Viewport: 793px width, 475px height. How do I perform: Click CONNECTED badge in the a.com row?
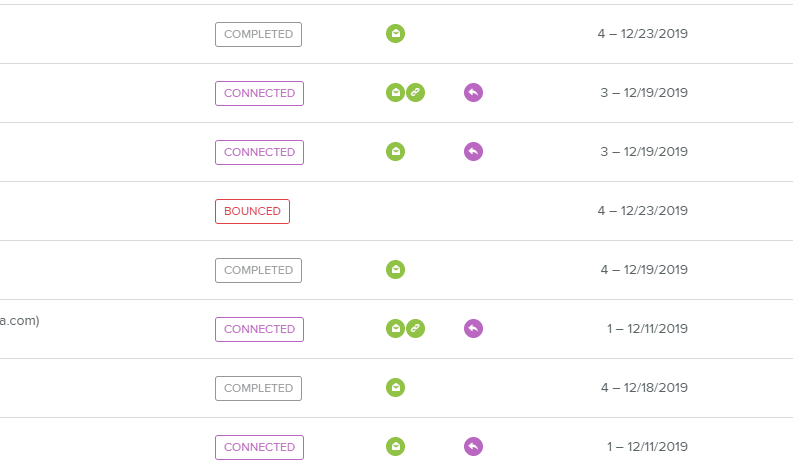pyautogui.click(x=259, y=329)
